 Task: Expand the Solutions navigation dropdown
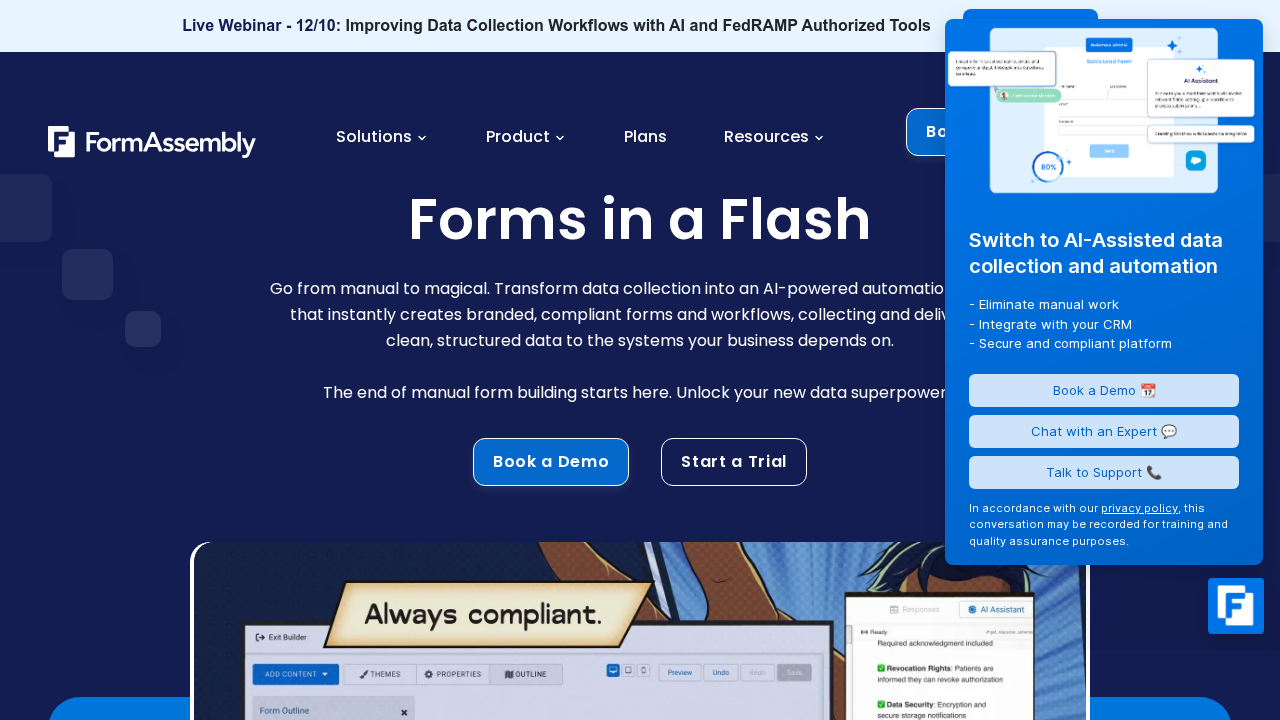tap(381, 137)
